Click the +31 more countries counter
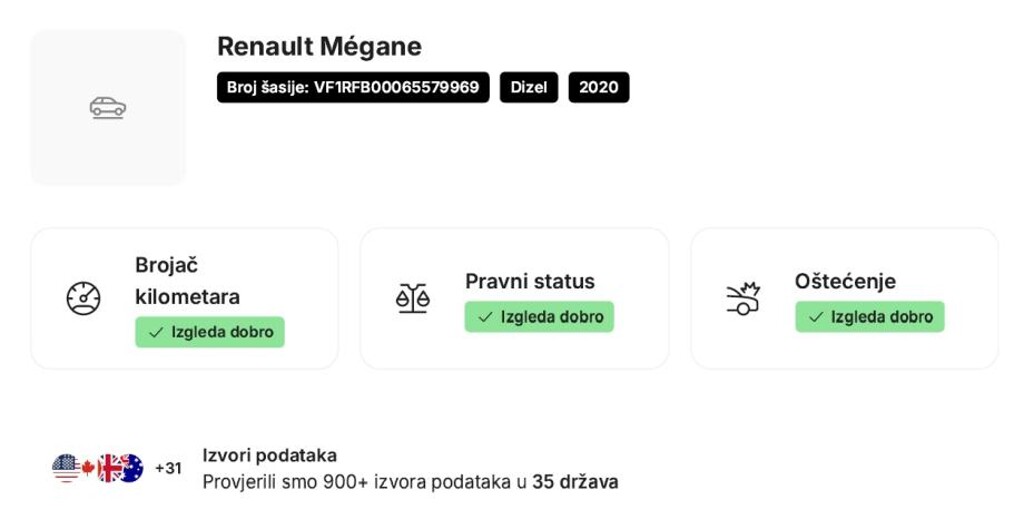This screenshot has width=1024, height=529. point(168,468)
